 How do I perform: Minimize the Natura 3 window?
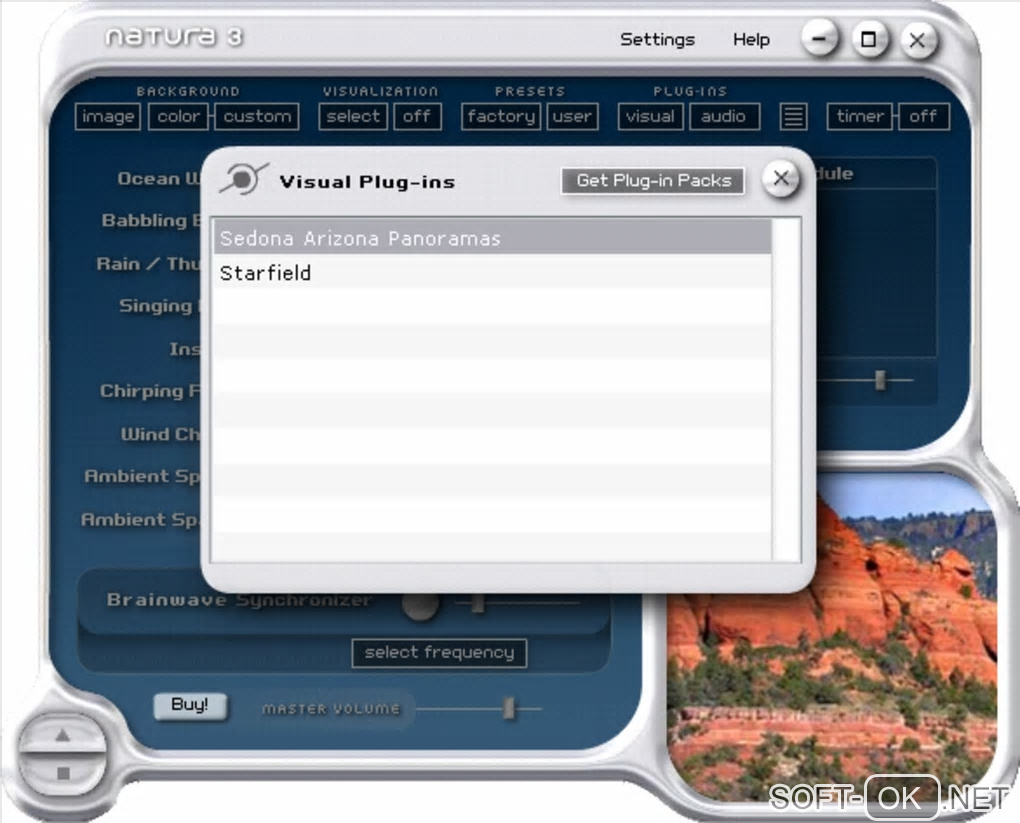pyautogui.click(x=819, y=39)
